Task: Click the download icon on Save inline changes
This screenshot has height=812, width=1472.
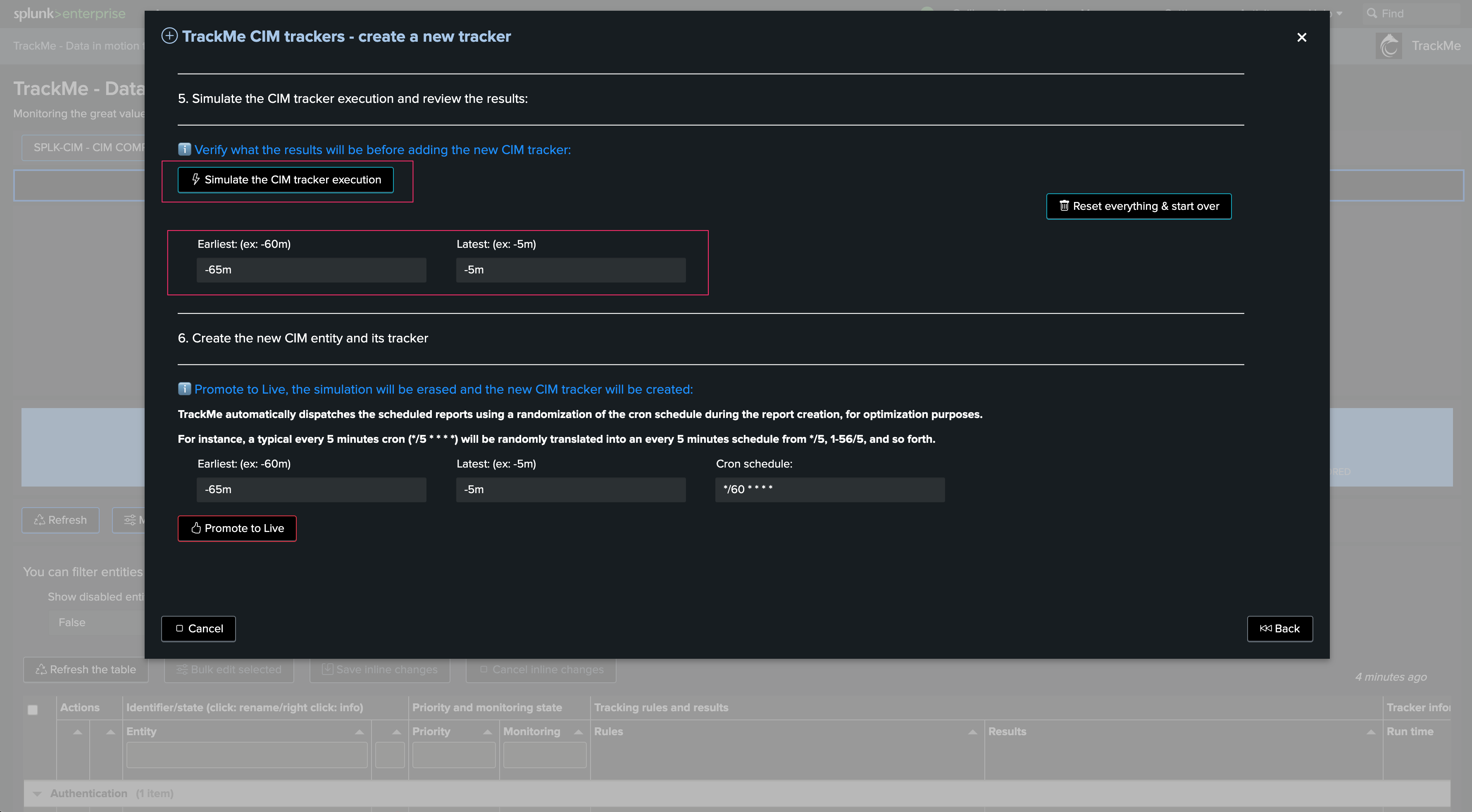Action: pyautogui.click(x=327, y=669)
